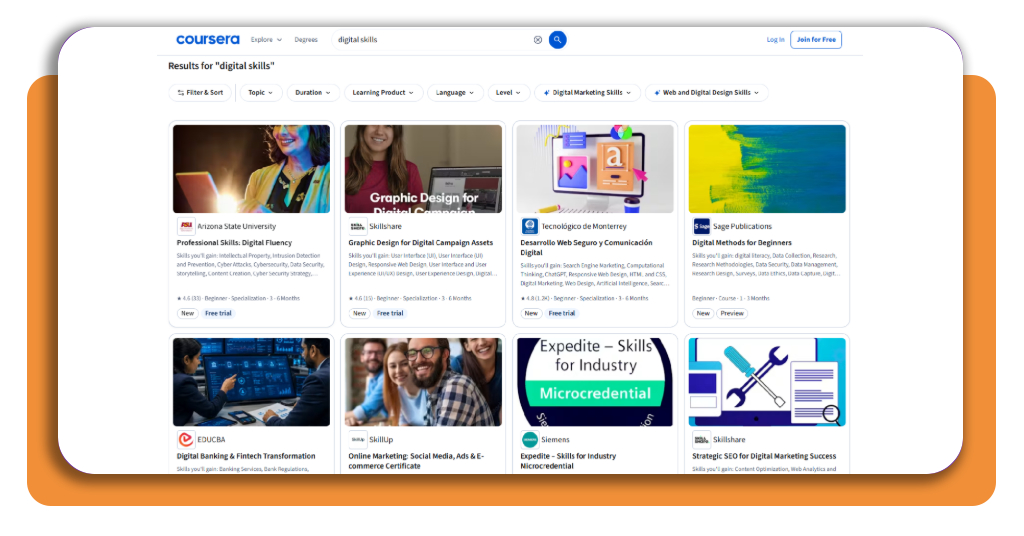
Task: Open Graphic Design for Digital Campaign Assets title
Action: [x=421, y=243]
